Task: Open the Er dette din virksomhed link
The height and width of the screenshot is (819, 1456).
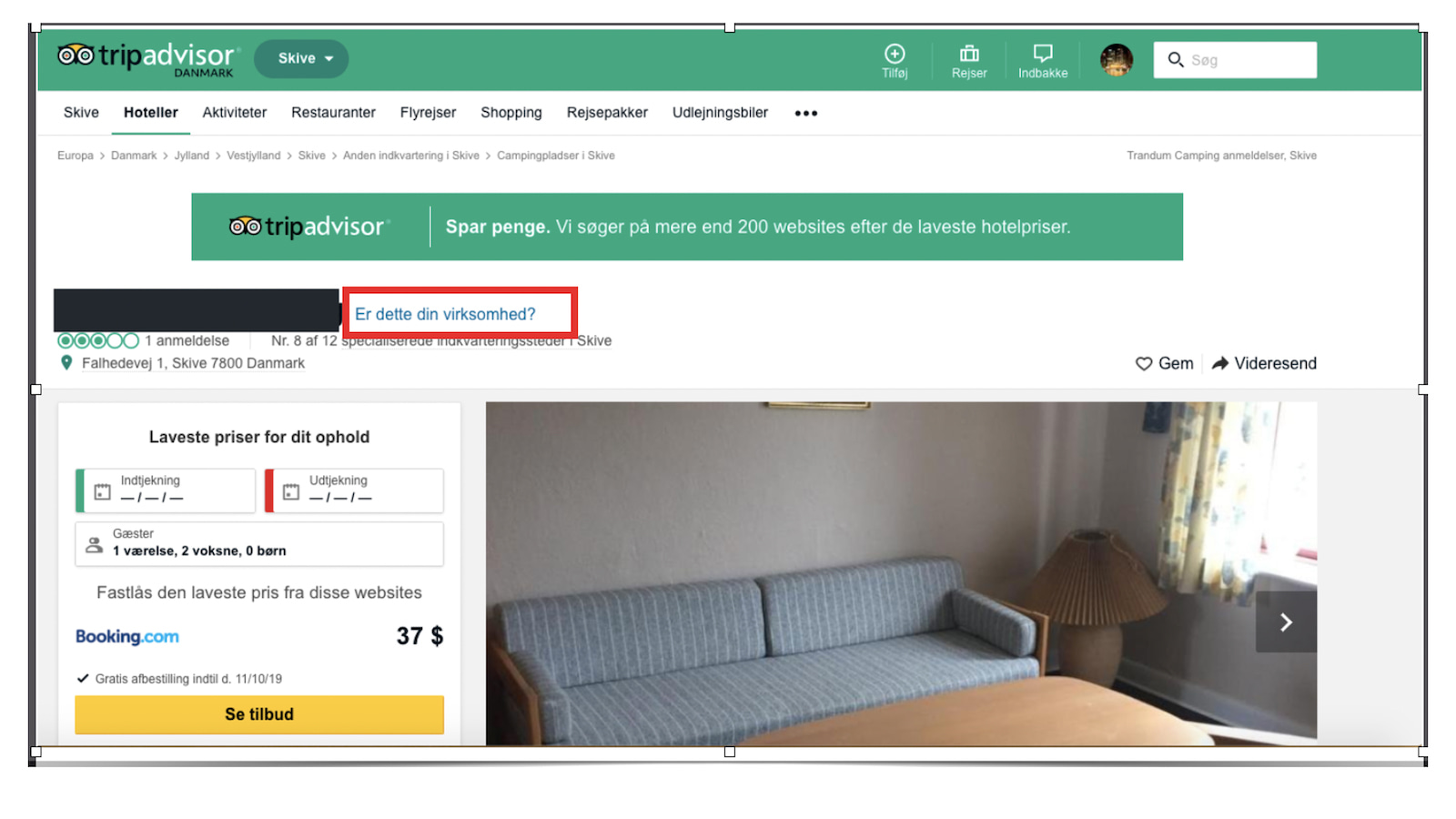Action: 444,313
